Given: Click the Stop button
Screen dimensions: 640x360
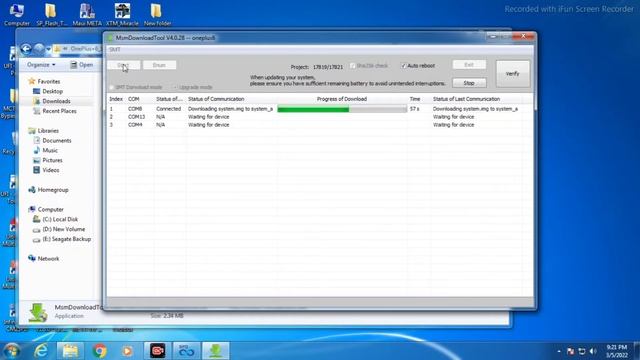Looking at the screenshot, I should coord(469,83).
